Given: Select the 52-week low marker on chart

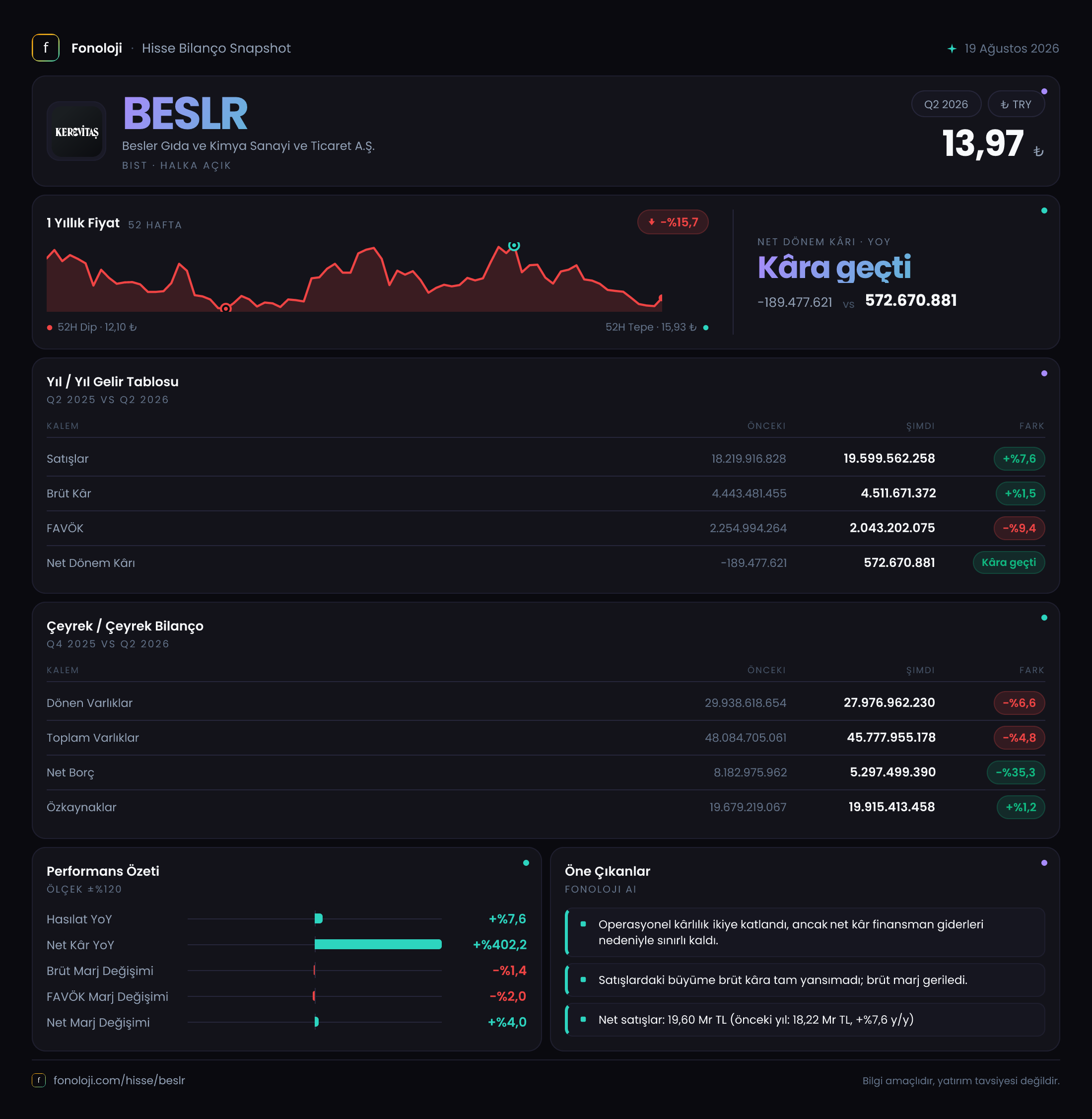Looking at the screenshot, I should [x=226, y=309].
